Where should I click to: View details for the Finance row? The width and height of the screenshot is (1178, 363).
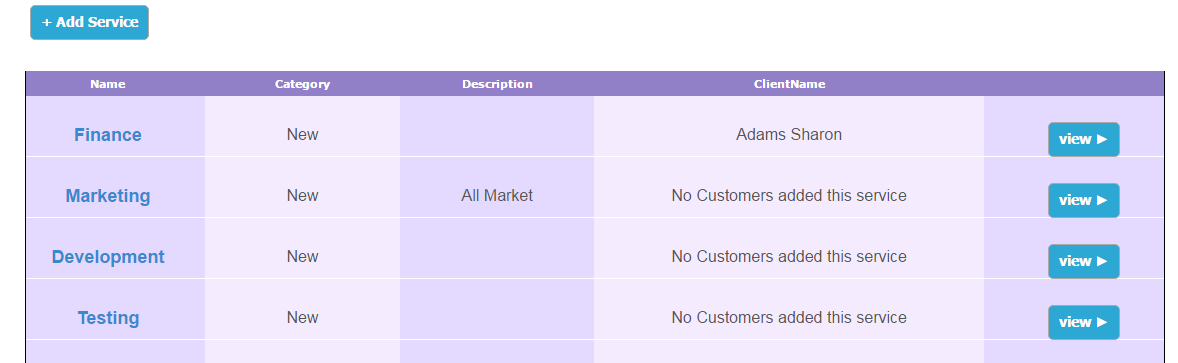[x=1083, y=139]
